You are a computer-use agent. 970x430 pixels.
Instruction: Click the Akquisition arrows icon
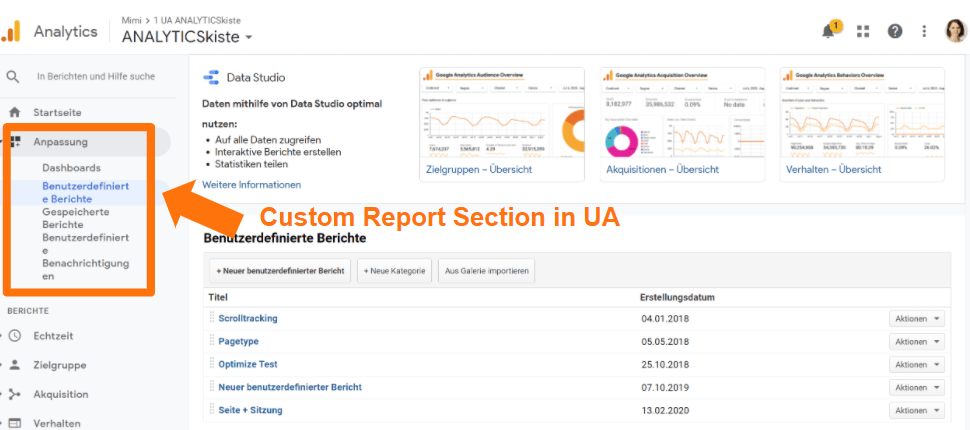tap(14, 394)
